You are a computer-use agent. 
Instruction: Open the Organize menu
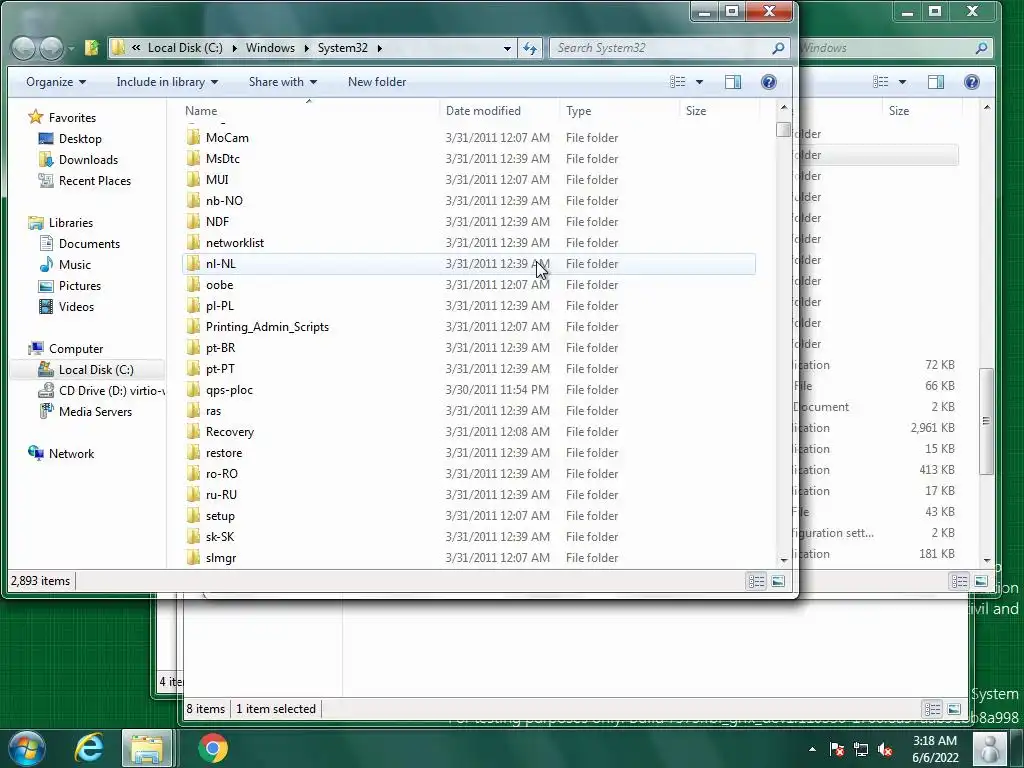pos(56,82)
